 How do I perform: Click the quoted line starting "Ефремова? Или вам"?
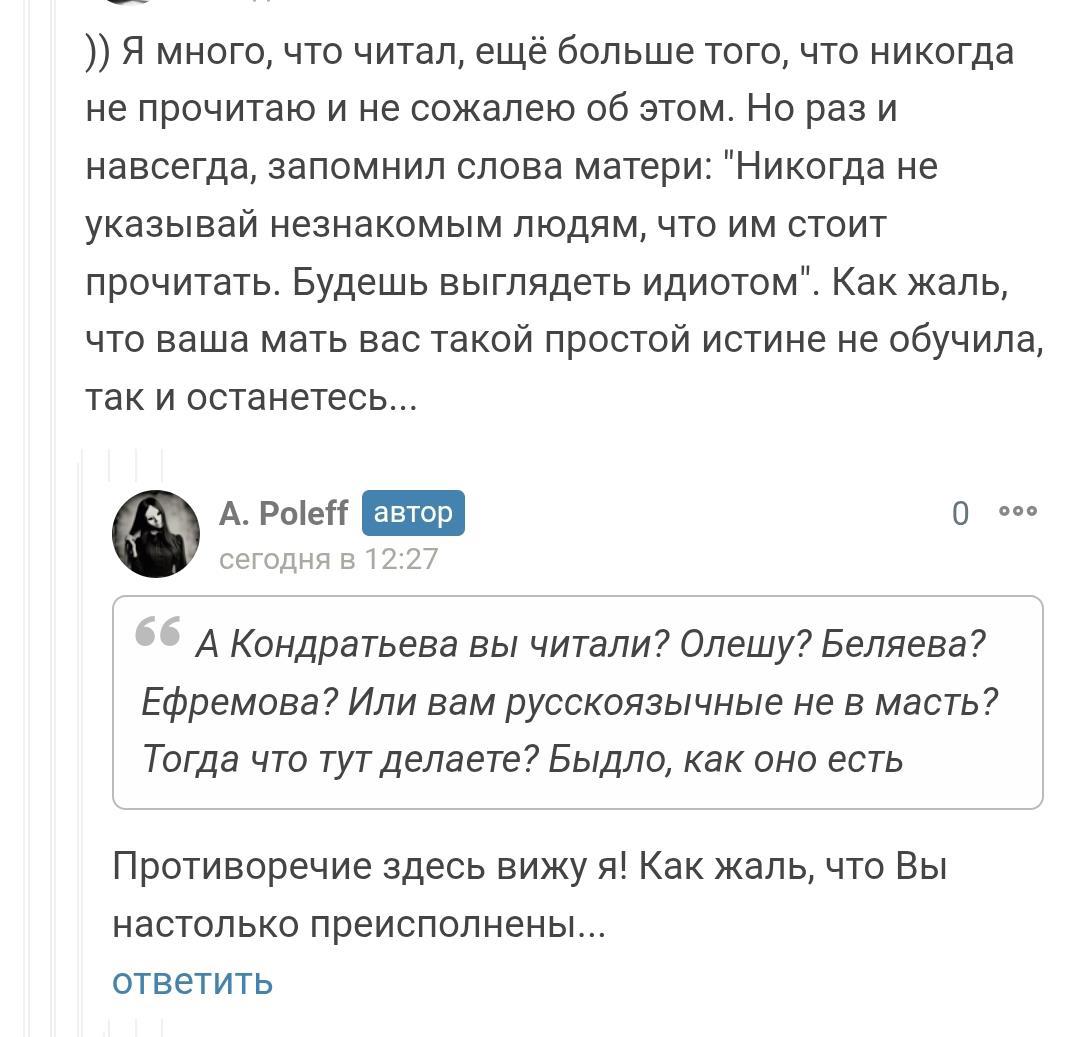tap(570, 702)
